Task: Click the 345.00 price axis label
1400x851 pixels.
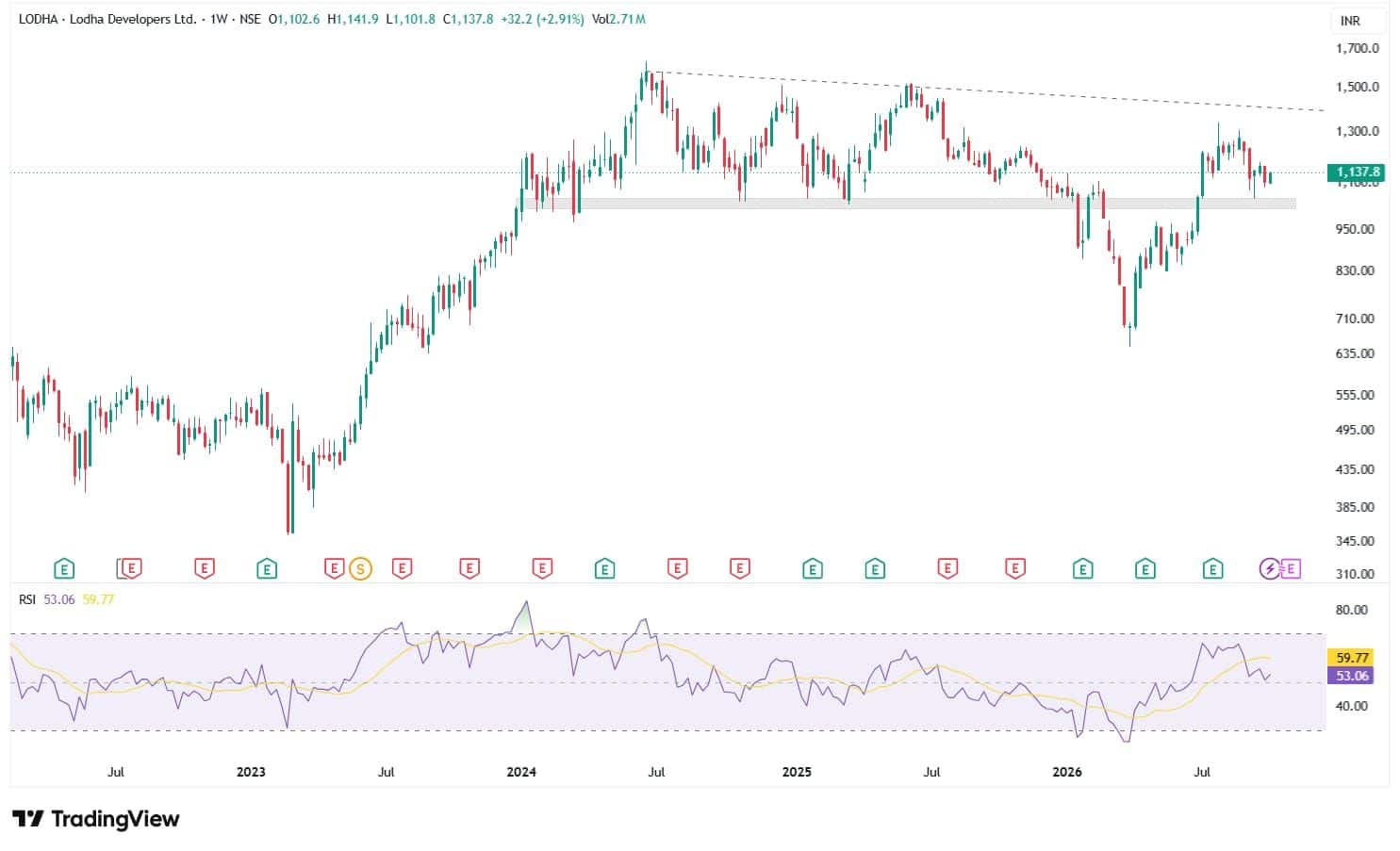Action: point(1354,541)
